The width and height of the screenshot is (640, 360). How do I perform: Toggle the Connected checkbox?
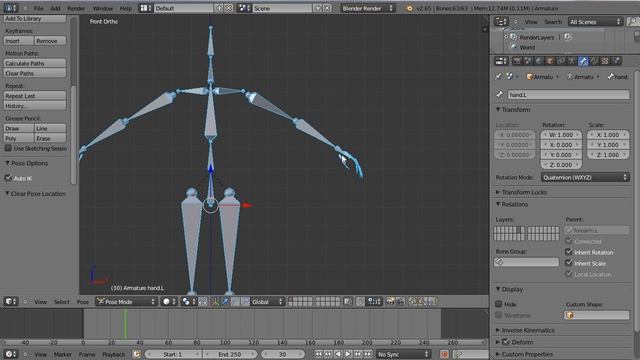(569, 241)
